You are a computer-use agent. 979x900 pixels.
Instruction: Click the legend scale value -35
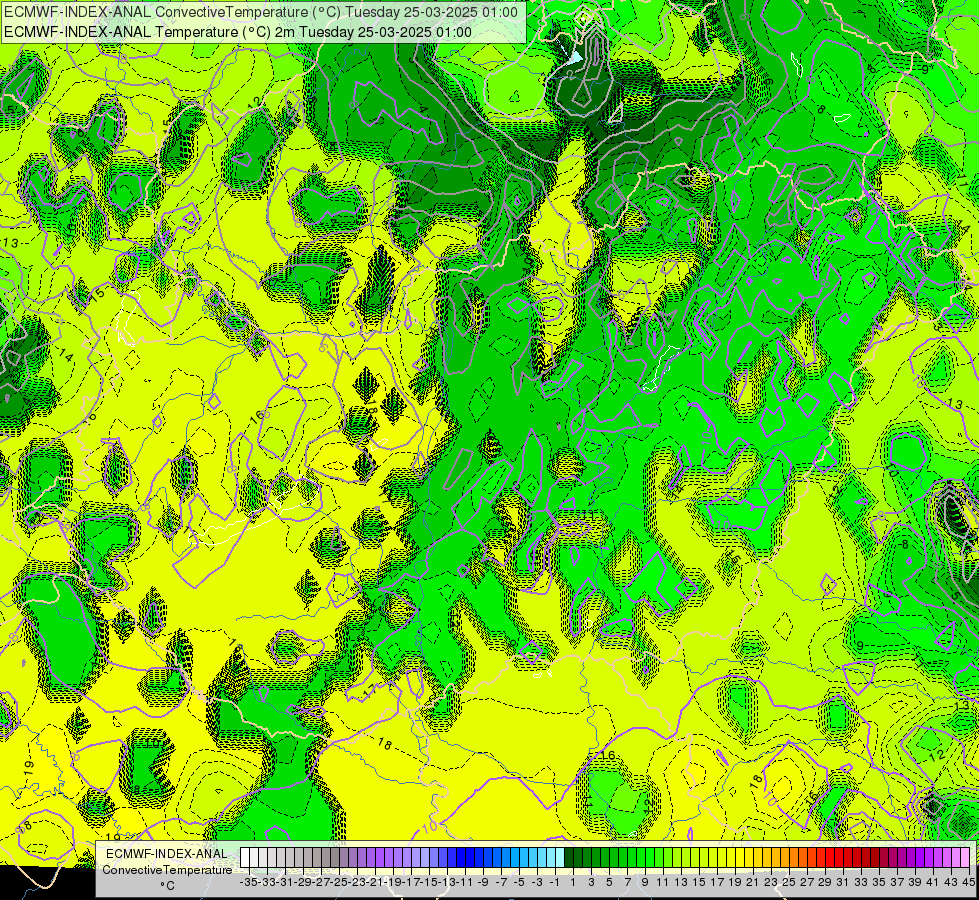(x=249, y=882)
